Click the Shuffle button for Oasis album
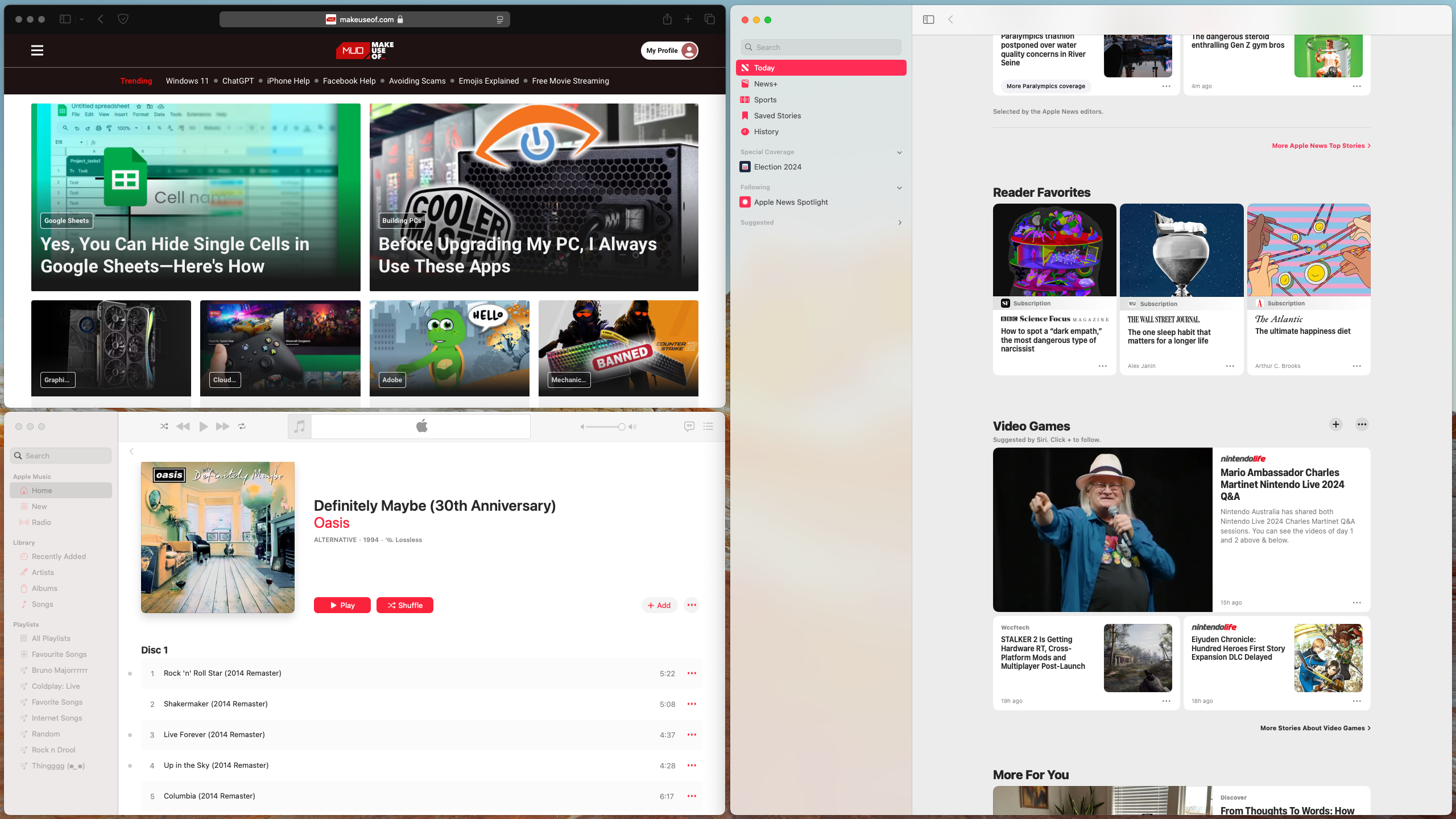1456x819 pixels. point(404,605)
